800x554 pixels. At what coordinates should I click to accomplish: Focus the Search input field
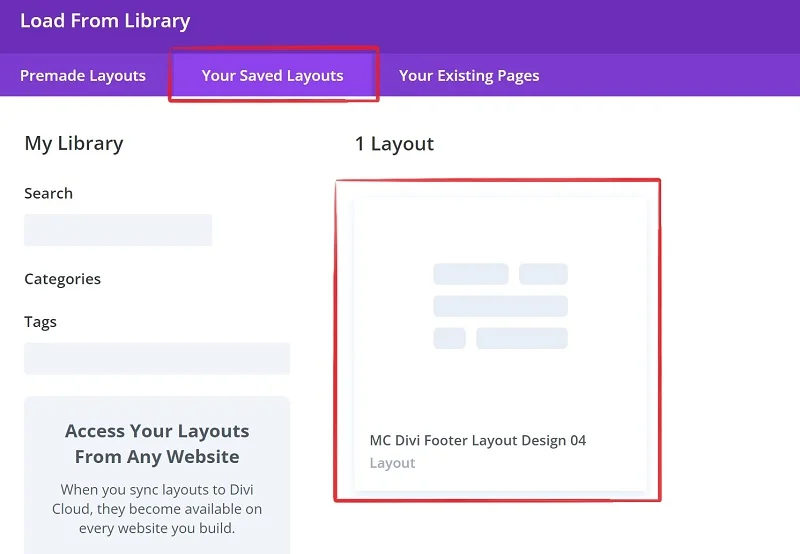[118, 230]
